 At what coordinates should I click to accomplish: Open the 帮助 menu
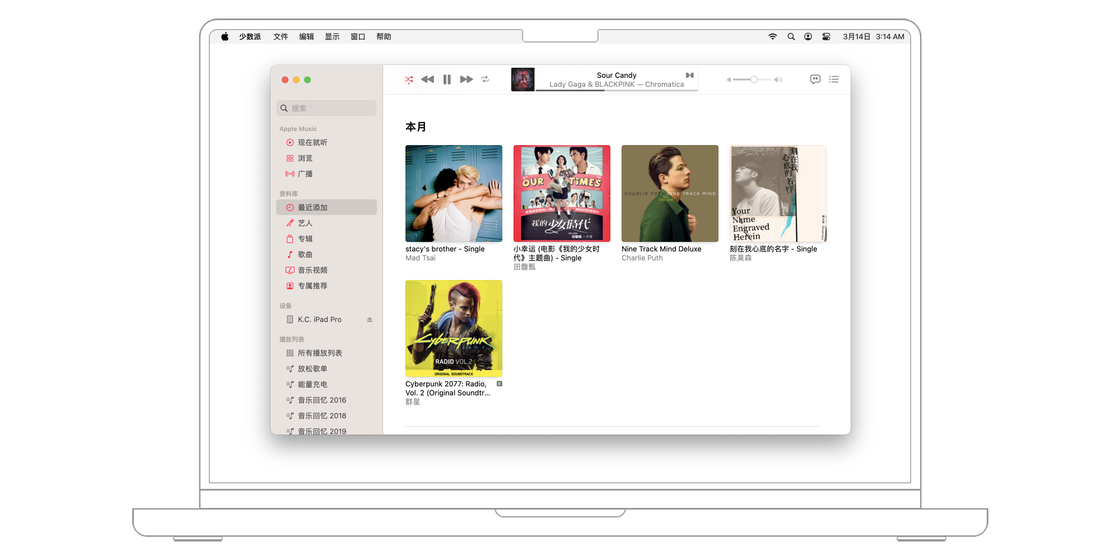(384, 36)
